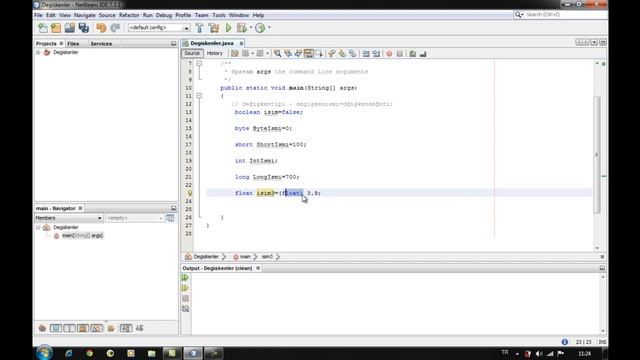This screenshot has height=360, width=640.
Task: Click the Clean and Build Project icon
Action: [213, 28]
